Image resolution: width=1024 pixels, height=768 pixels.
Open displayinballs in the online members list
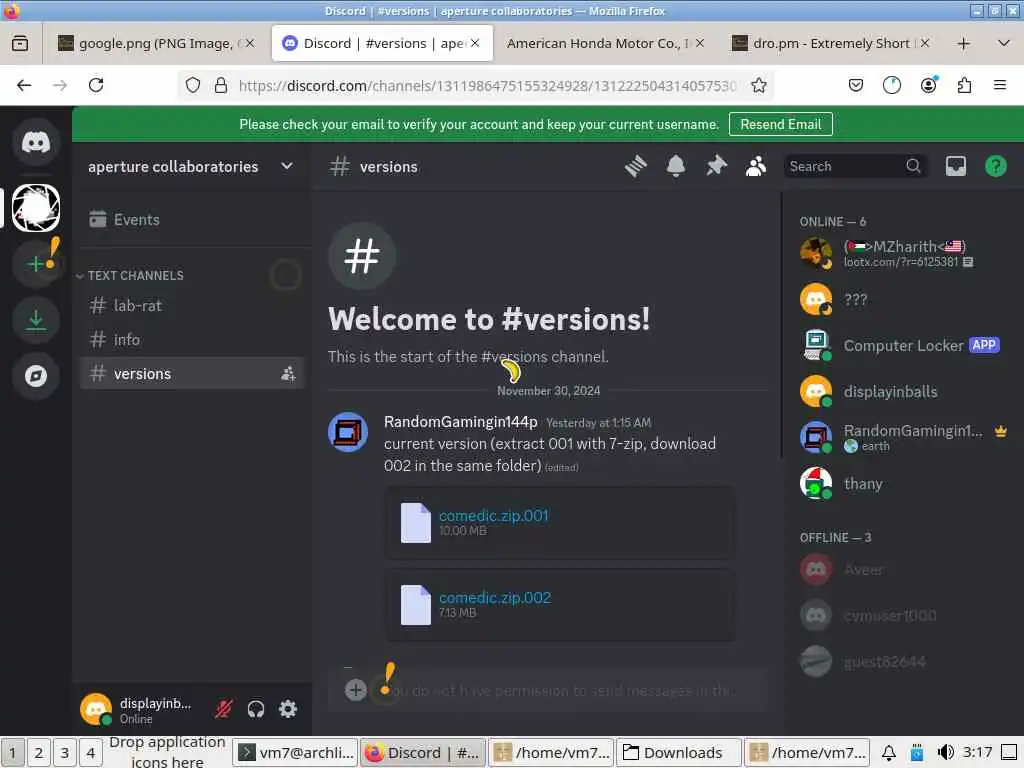(903, 392)
